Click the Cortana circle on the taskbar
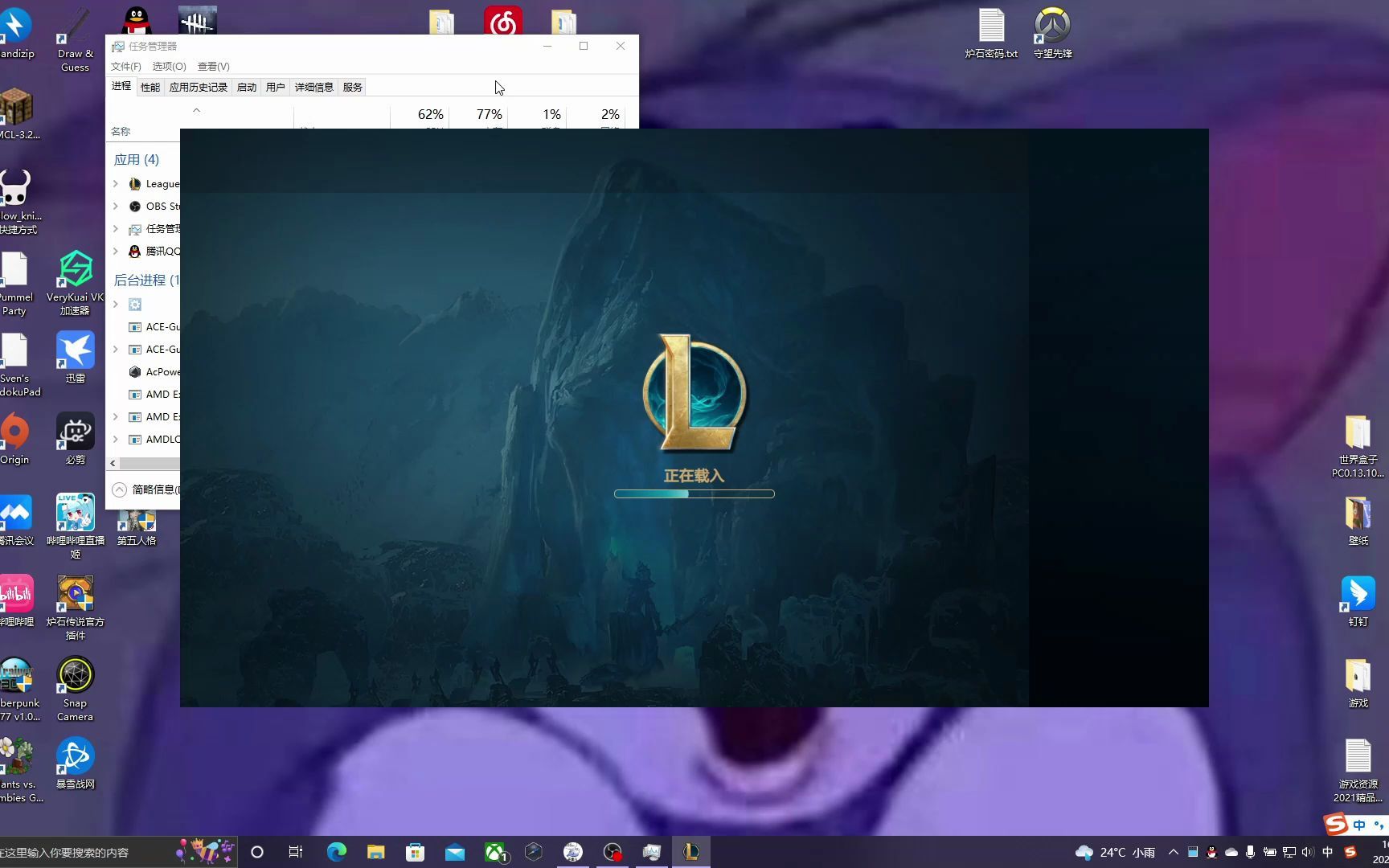The height and width of the screenshot is (868, 1389). click(257, 852)
